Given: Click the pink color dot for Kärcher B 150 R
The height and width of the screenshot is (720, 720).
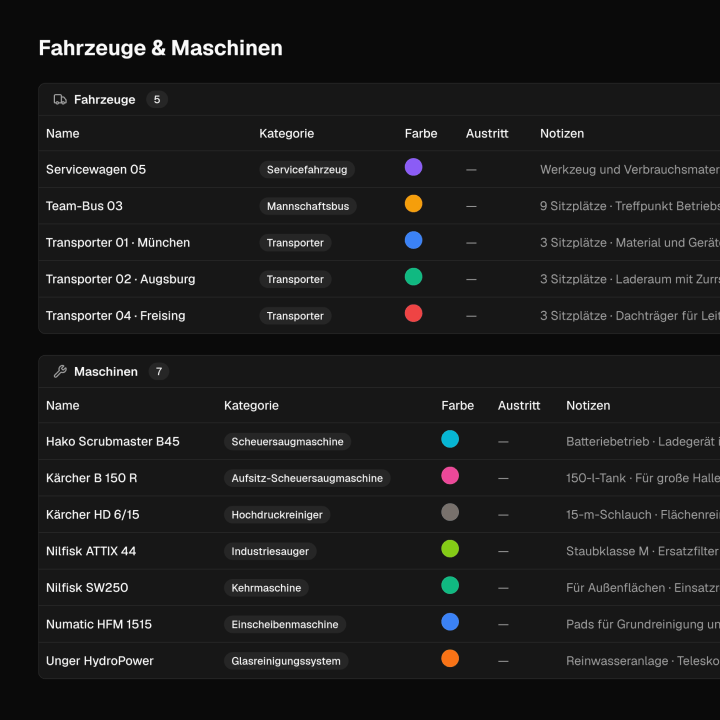Looking at the screenshot, I should [450, 476].
